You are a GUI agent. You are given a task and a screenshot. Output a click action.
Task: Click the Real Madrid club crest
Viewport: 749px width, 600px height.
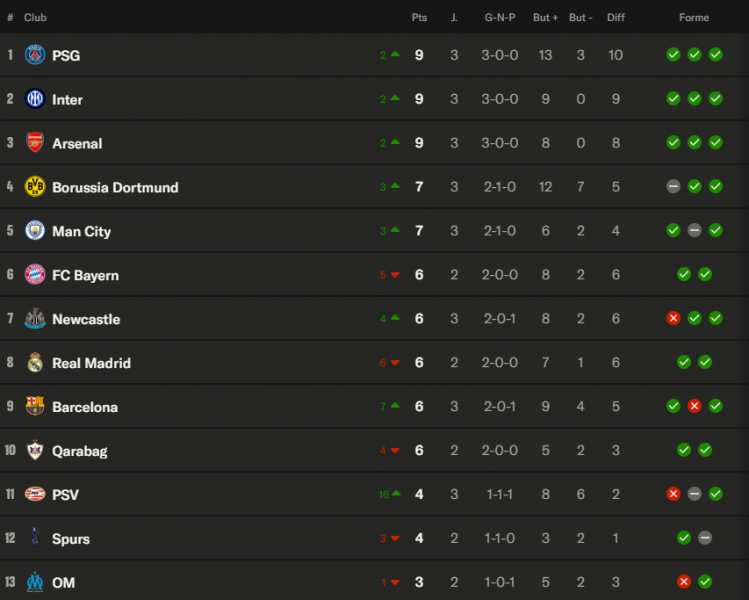[x=35, y=363]
